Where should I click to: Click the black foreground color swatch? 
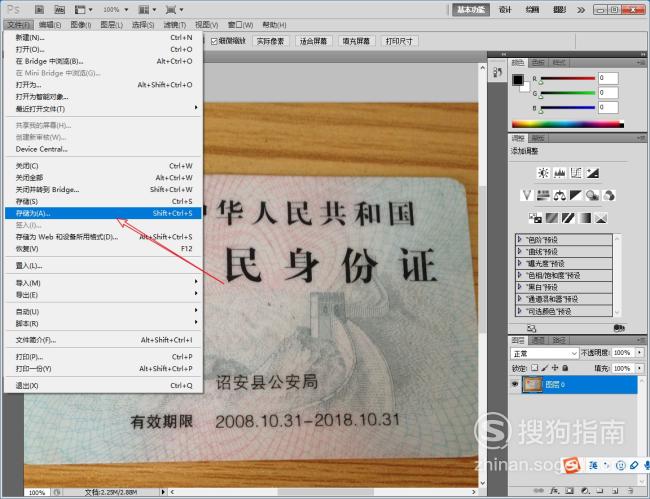[517, 80]
